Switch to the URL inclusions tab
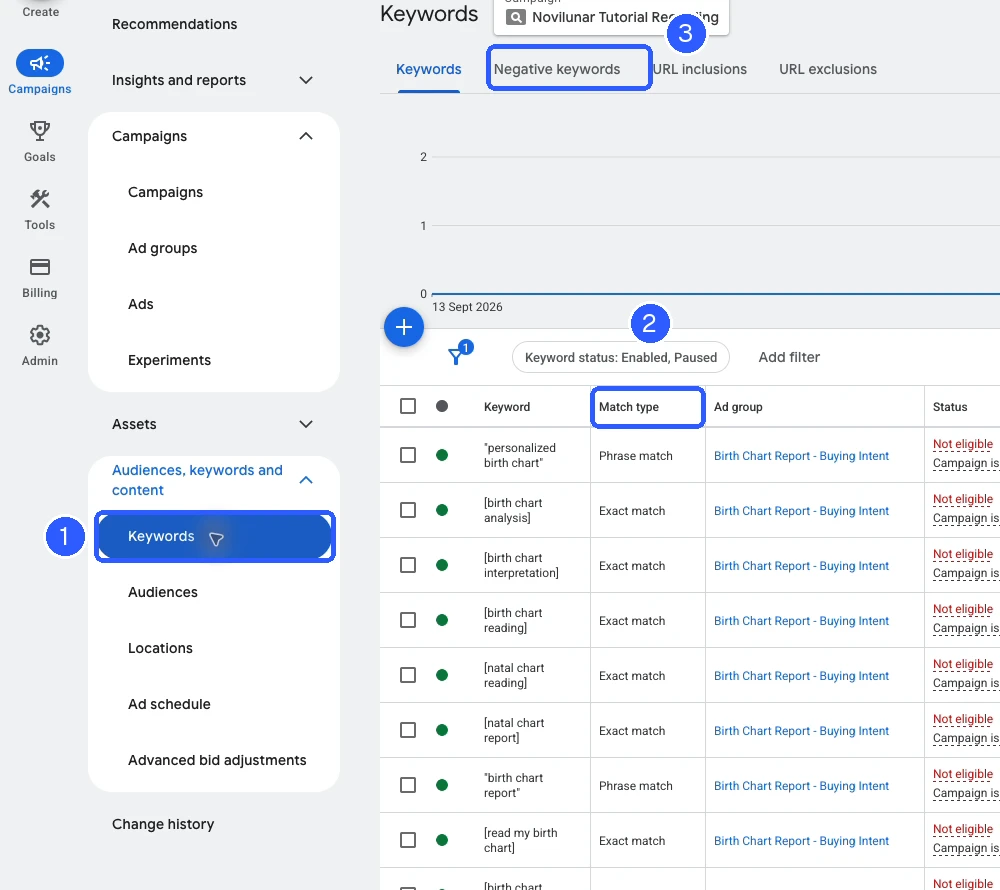 click(x=700, y=69)
